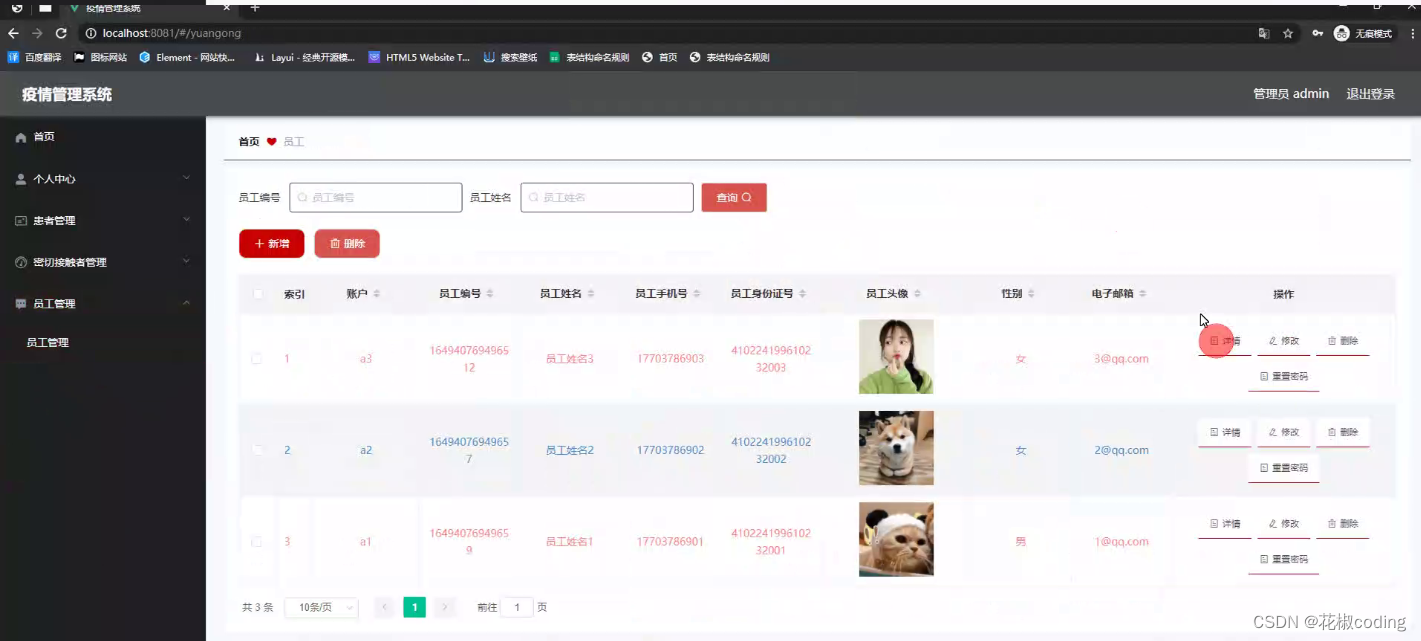The height and width of the screenshot is (641, 1421).
Task: Open Element bookmark
Action: [187, 57]
